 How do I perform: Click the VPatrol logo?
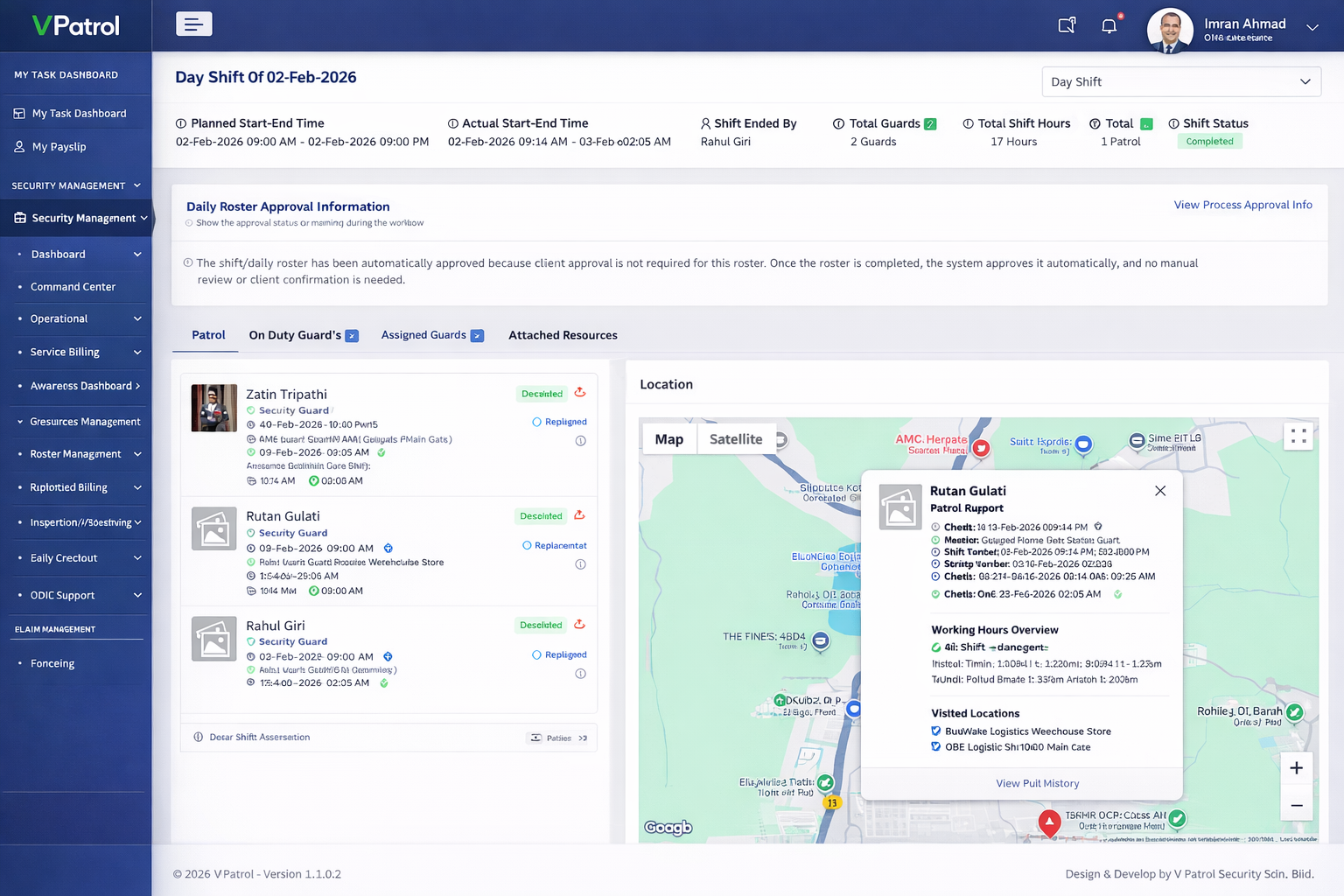[x=74, y=25]
